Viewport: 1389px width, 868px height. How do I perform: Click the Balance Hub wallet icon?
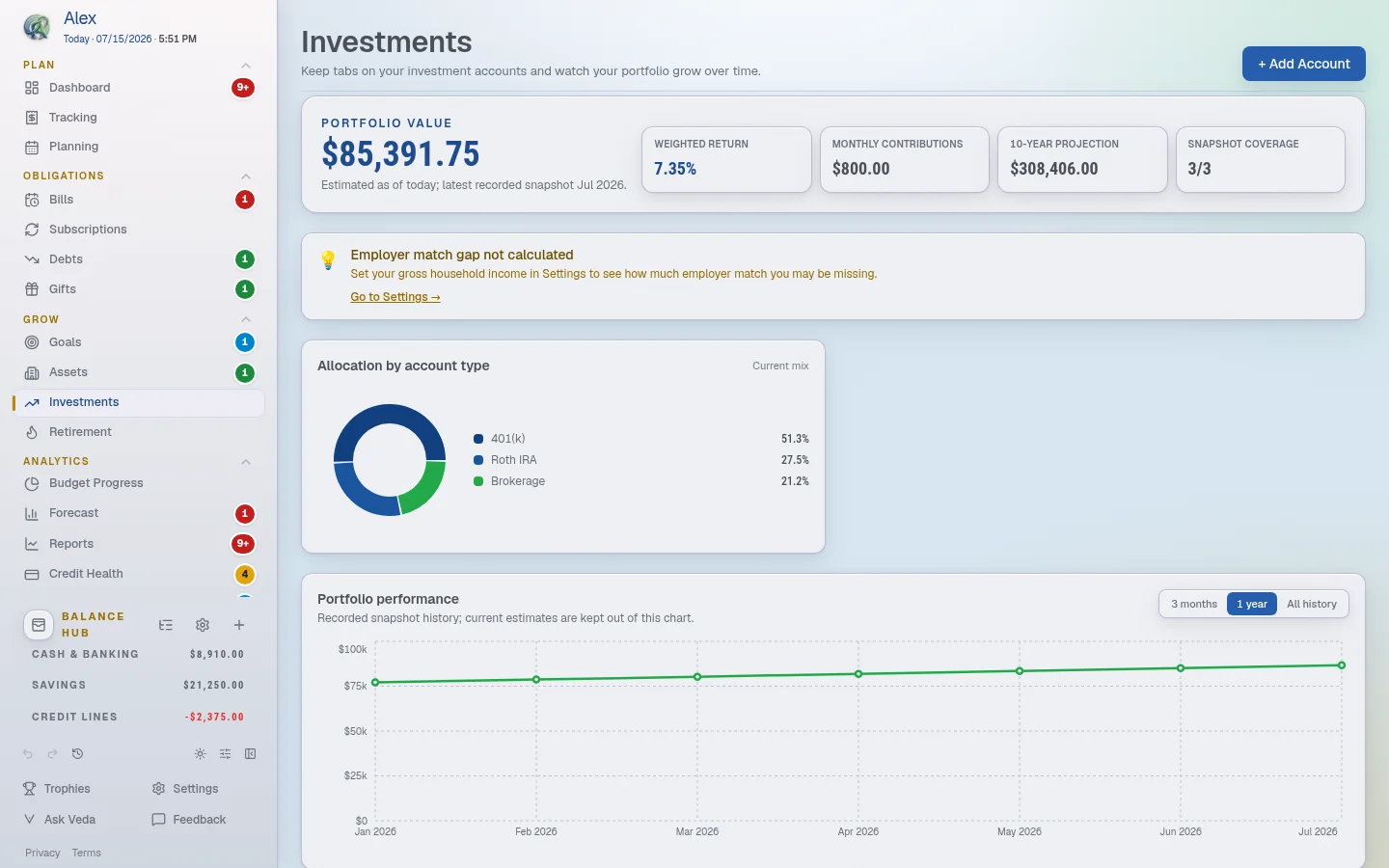(39, 625)
